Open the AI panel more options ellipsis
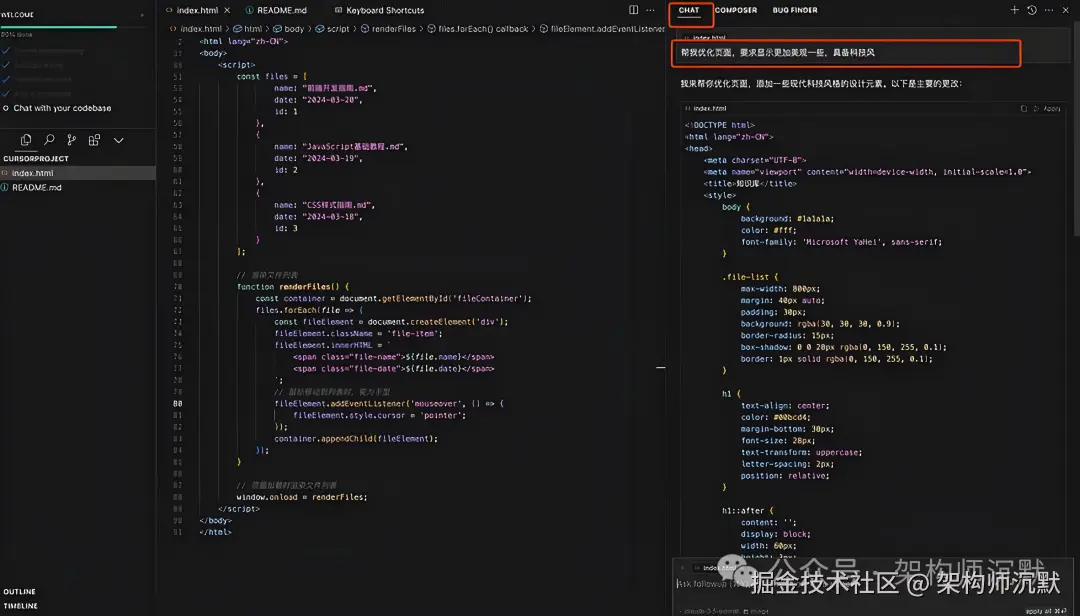The height and width of the screenshot is (616, 1080). 1049,10
